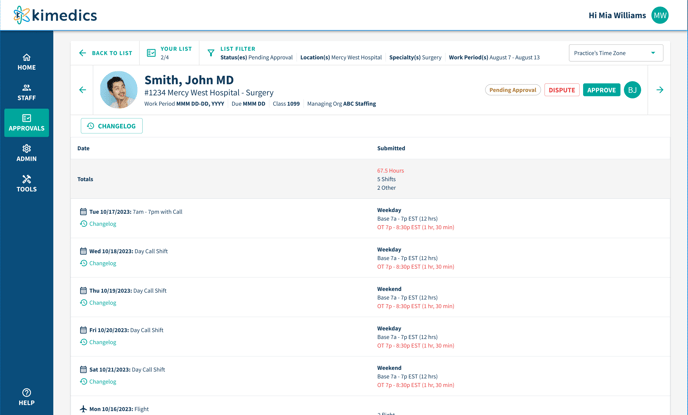The image size is (688, 415).
Task: Open the Admin settings section
Action: (x=26, y=153)
